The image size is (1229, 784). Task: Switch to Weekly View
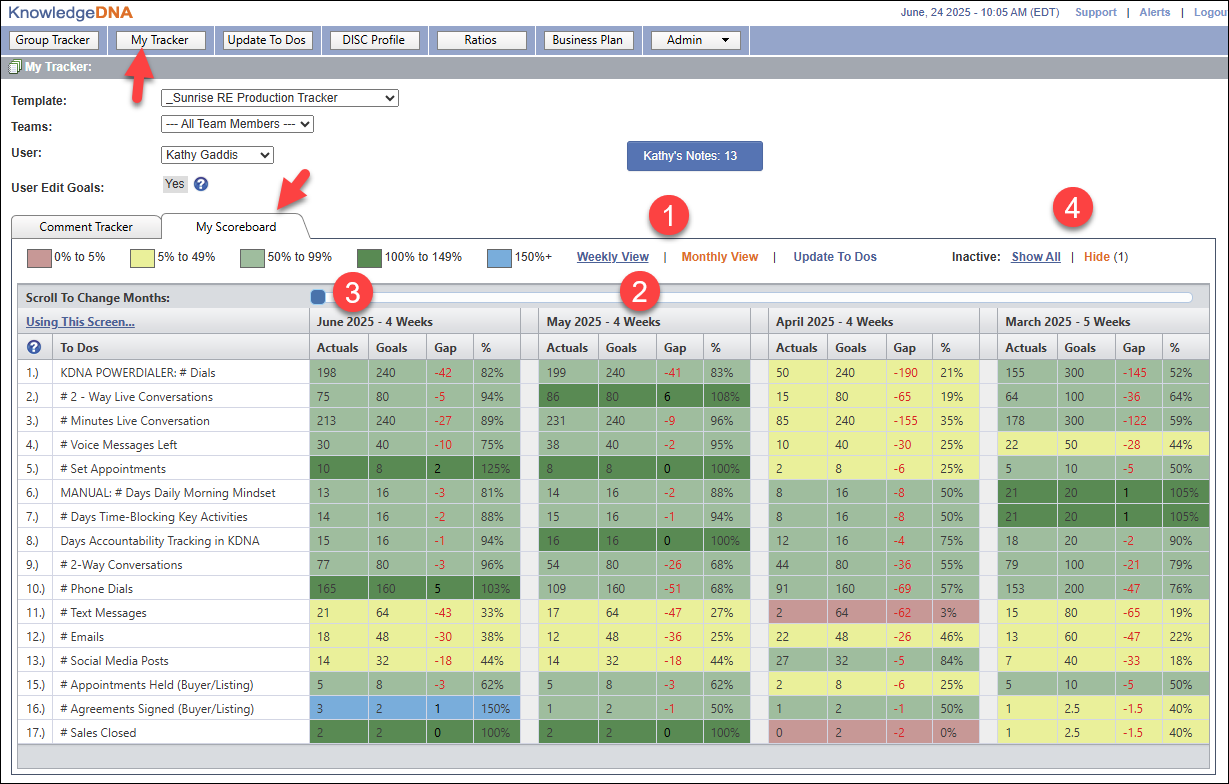point(612,257)
